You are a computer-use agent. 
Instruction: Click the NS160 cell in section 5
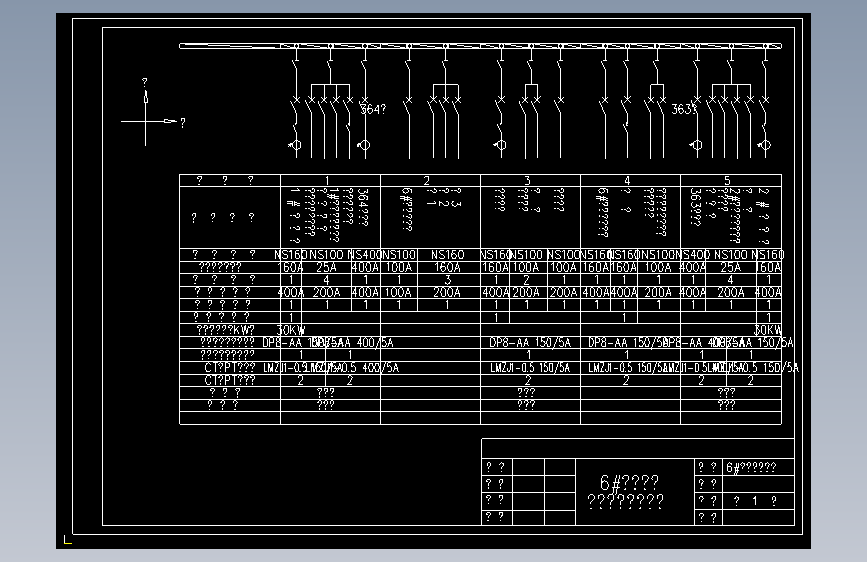click(768, 255)
